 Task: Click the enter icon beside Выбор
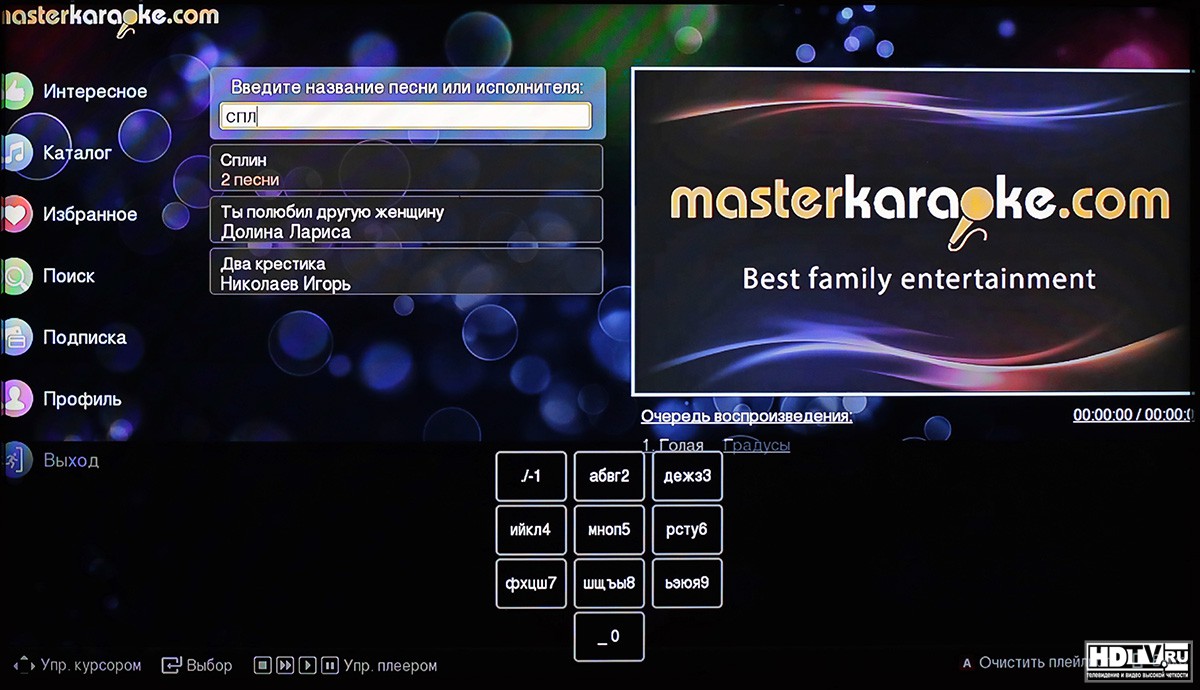pos(171,665)
